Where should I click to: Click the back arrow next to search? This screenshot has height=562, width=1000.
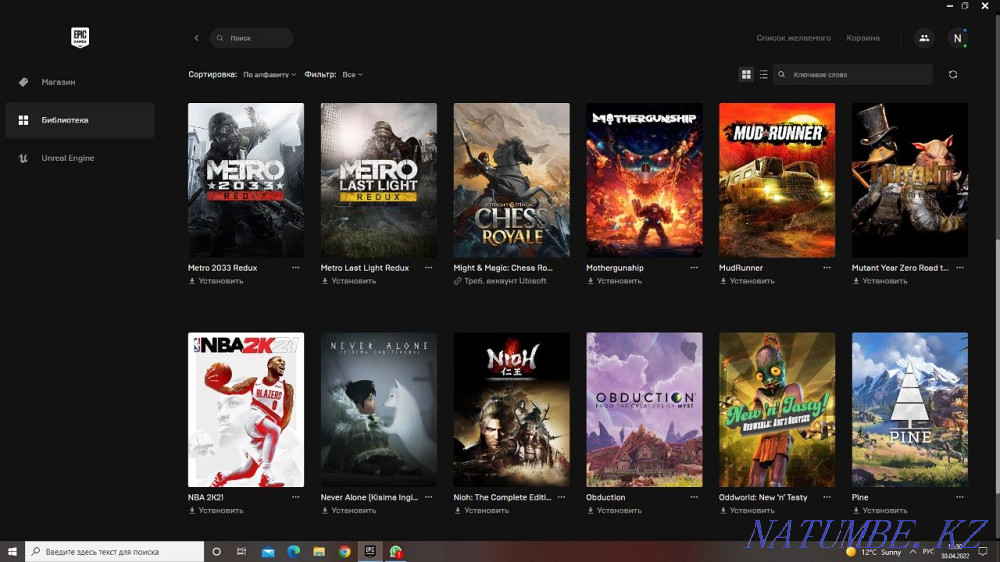(x=196, y=38)
